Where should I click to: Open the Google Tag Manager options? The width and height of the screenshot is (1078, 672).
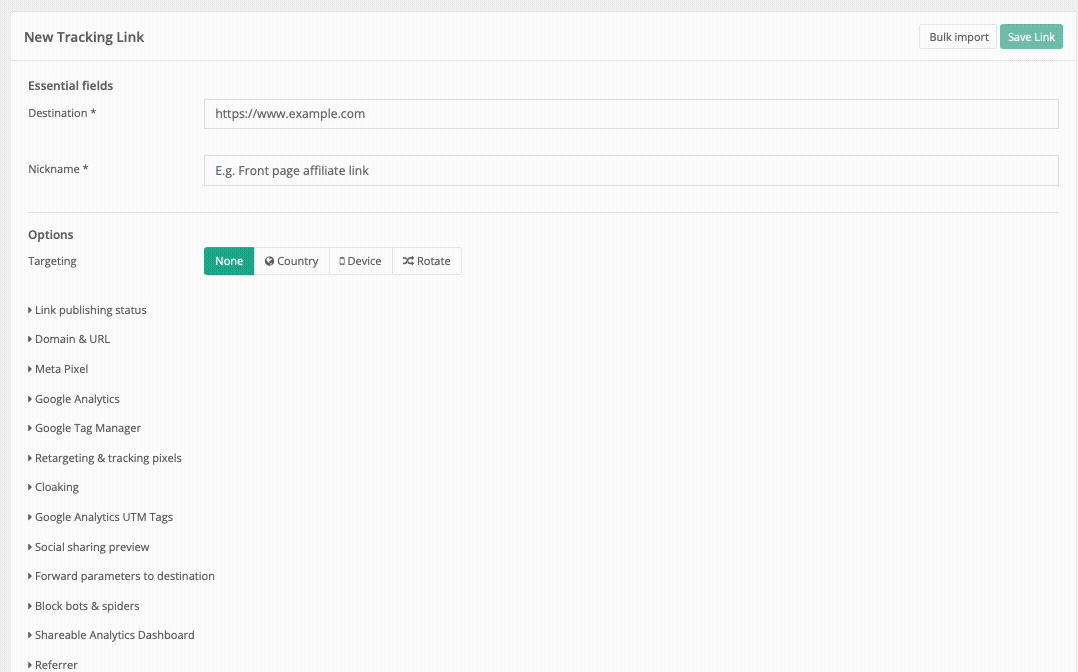coord(87,428)
